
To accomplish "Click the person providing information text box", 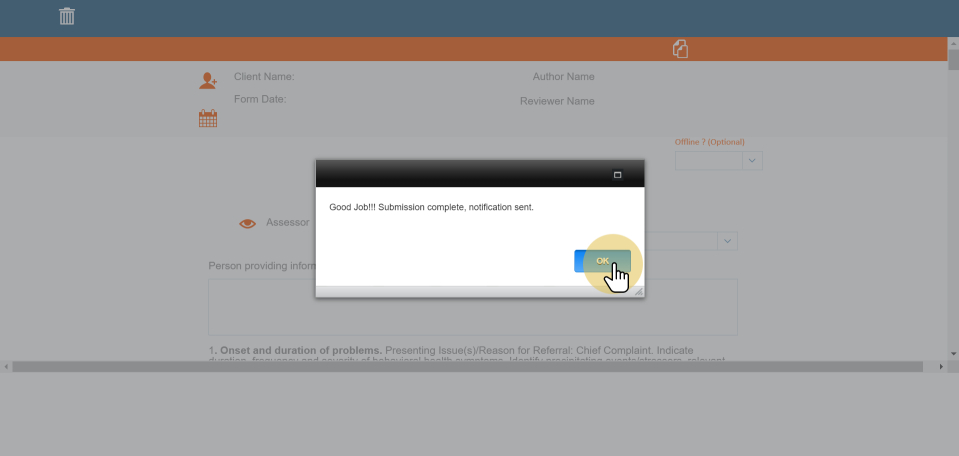I will point(472,306).
